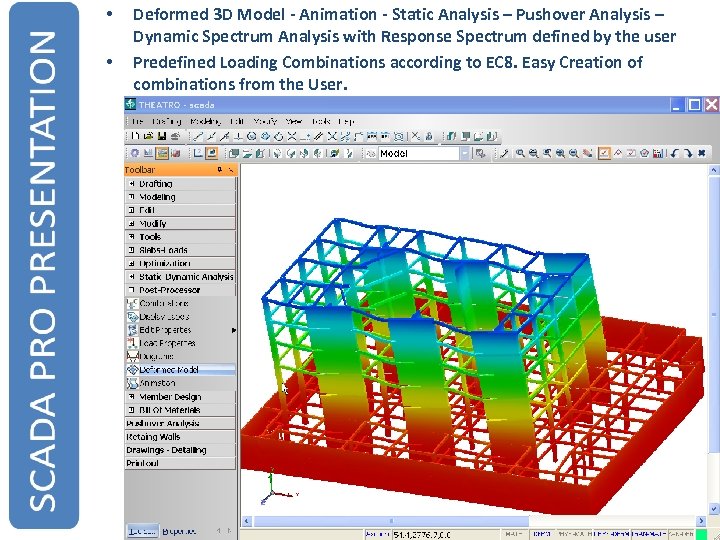
Task: Open the Printout section
Action: (x=180, y=463)
